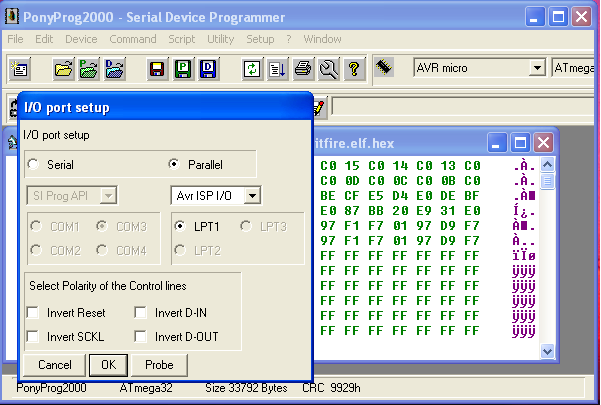Open the ATmega device type combo box
Viewport: 601px width, 405px height.
pos(575,68)
